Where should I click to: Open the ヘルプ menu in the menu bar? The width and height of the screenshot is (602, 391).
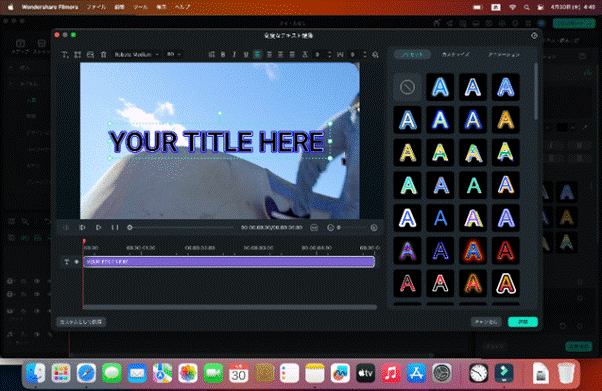point(182,7)
